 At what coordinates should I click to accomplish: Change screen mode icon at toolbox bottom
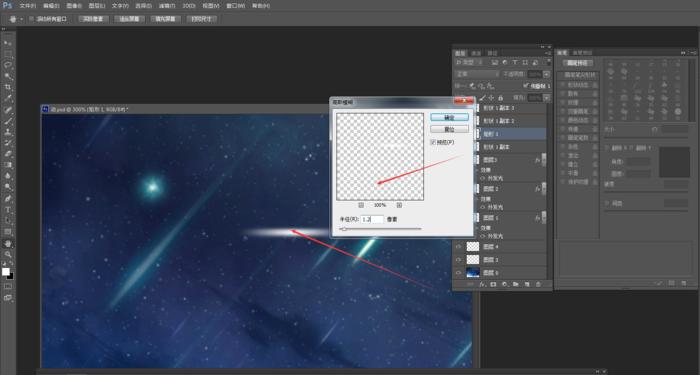pos(8,298)
